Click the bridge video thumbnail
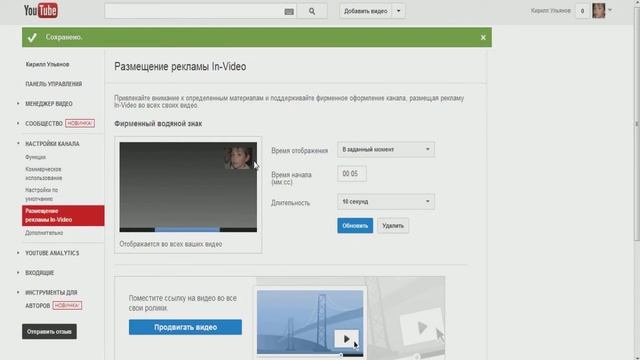Image resolution: width=640 pixels, height=360 pixels. pyautogui.click(x=310, y=322)
